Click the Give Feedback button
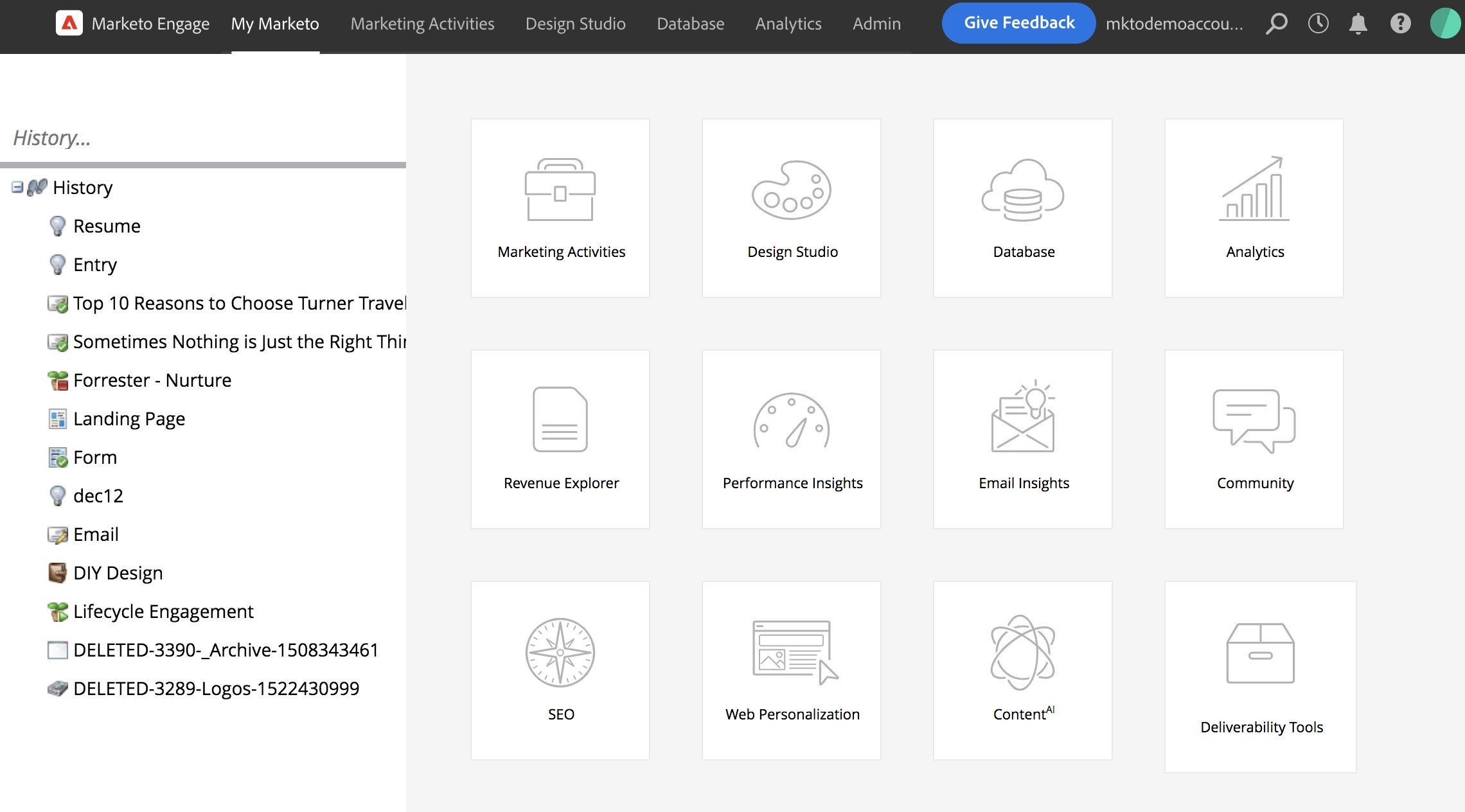1465x812 pixels. 1018,23
